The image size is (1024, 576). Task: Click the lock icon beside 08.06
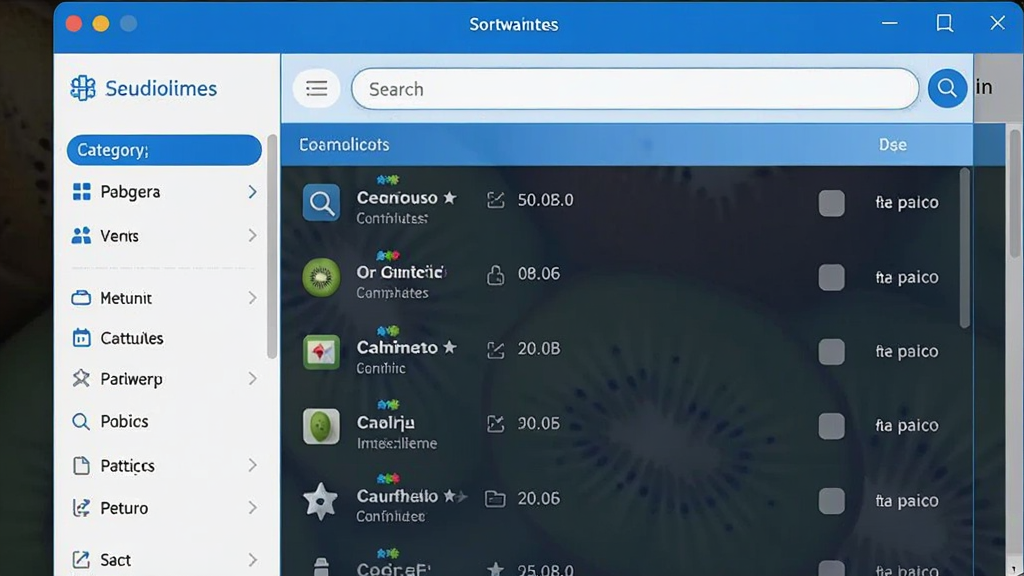point(496,275)
